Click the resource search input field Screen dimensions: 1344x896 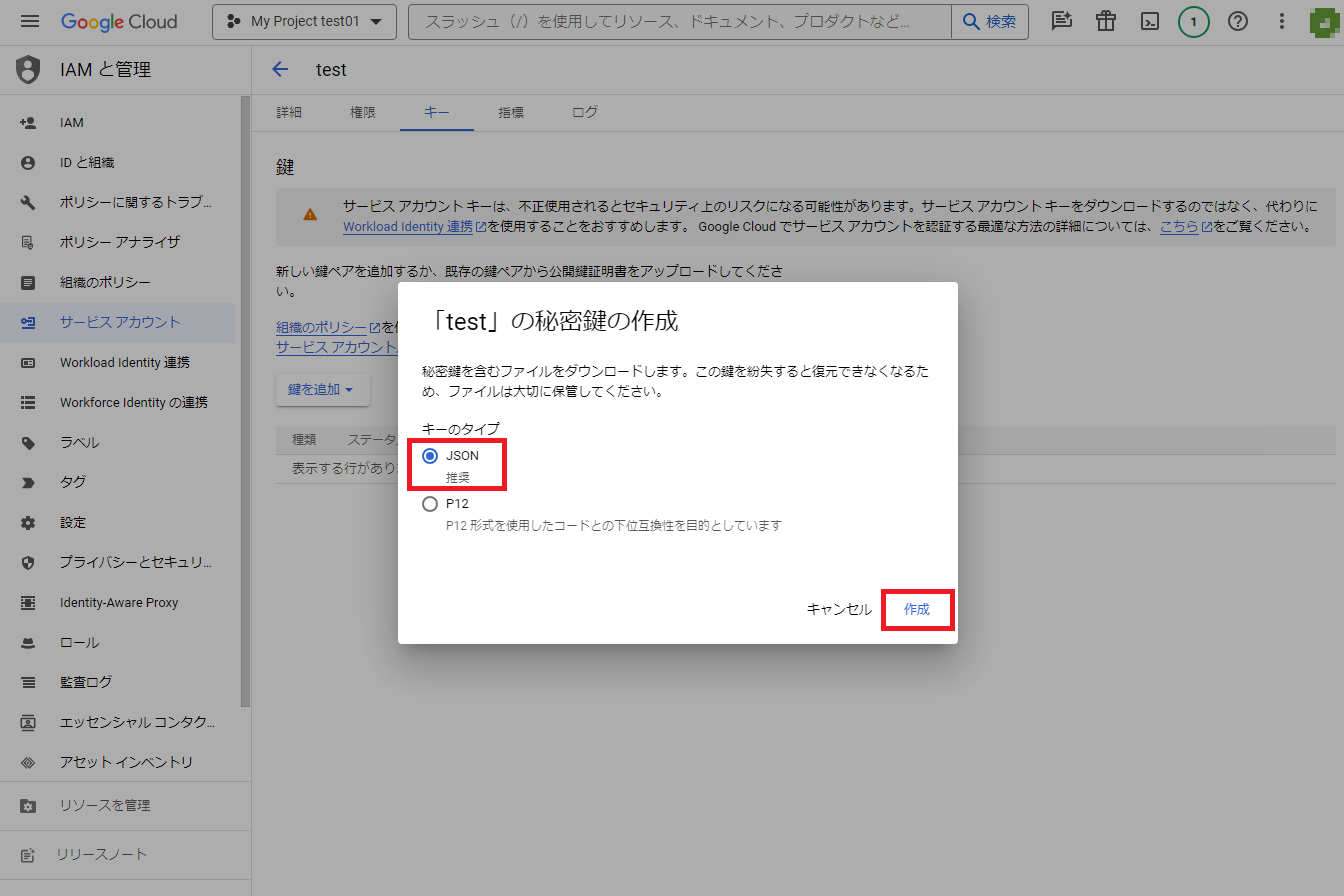click(680, 21)
